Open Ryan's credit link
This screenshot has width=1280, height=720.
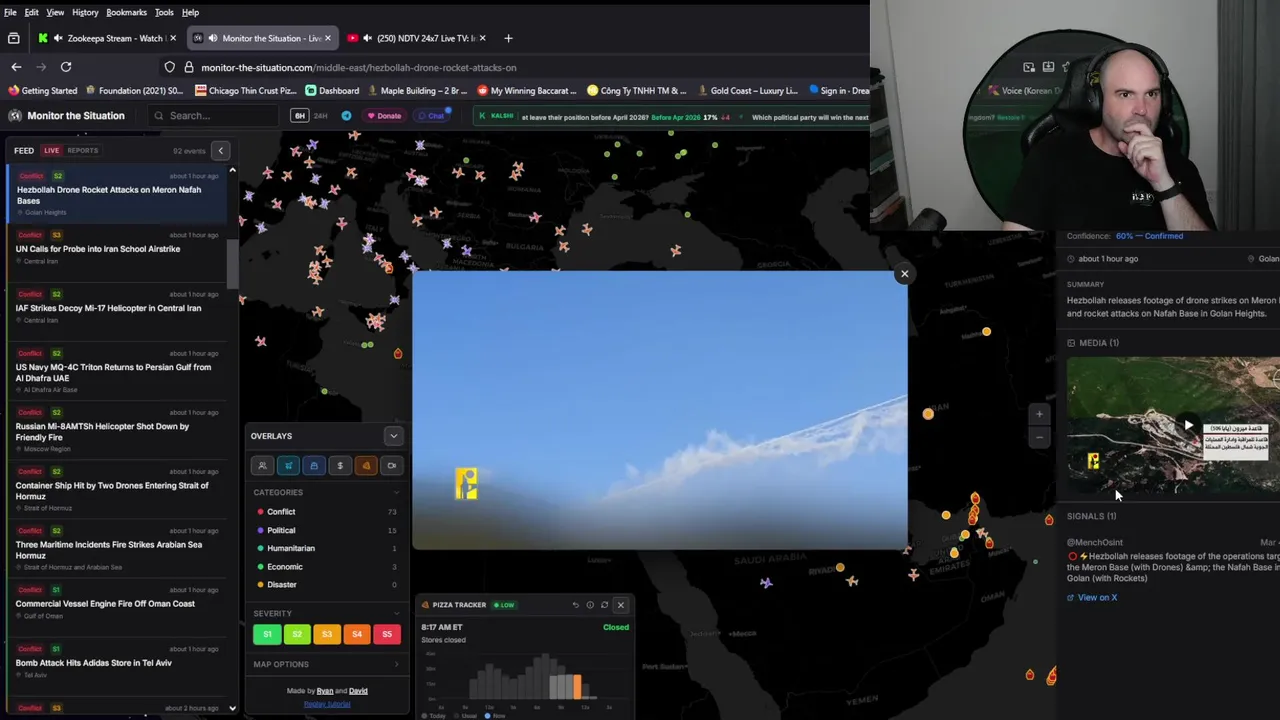pos(324,691)
